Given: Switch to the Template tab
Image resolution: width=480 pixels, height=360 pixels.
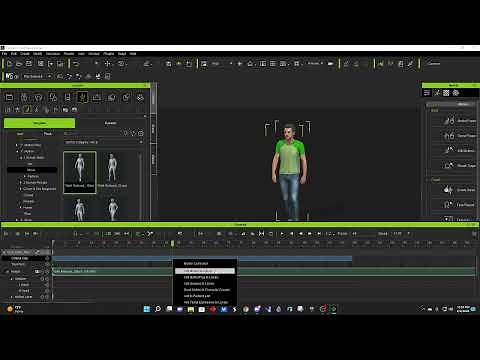Looking at the screenshot, I should point(39,123).
